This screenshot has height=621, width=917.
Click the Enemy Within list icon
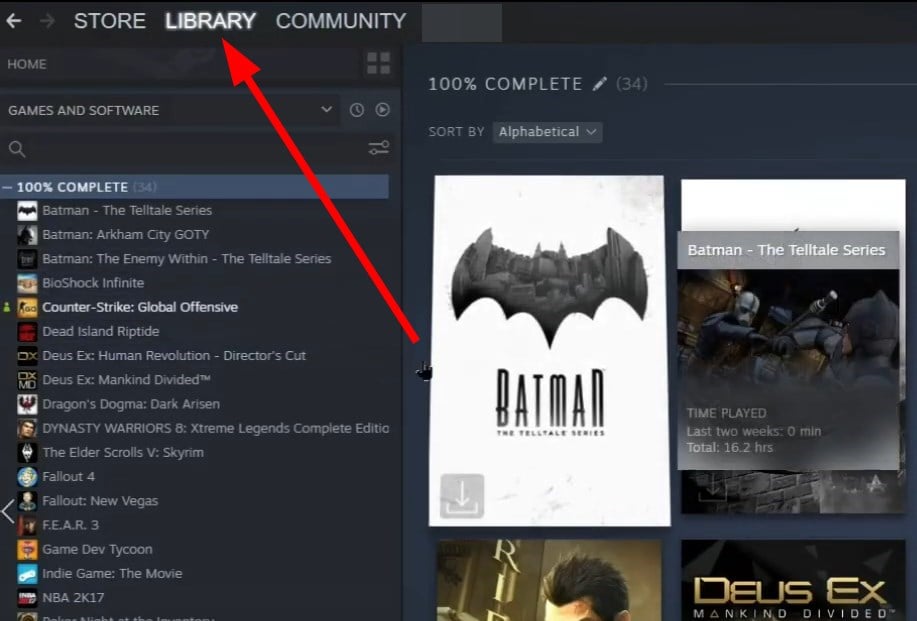coord(27,258)
